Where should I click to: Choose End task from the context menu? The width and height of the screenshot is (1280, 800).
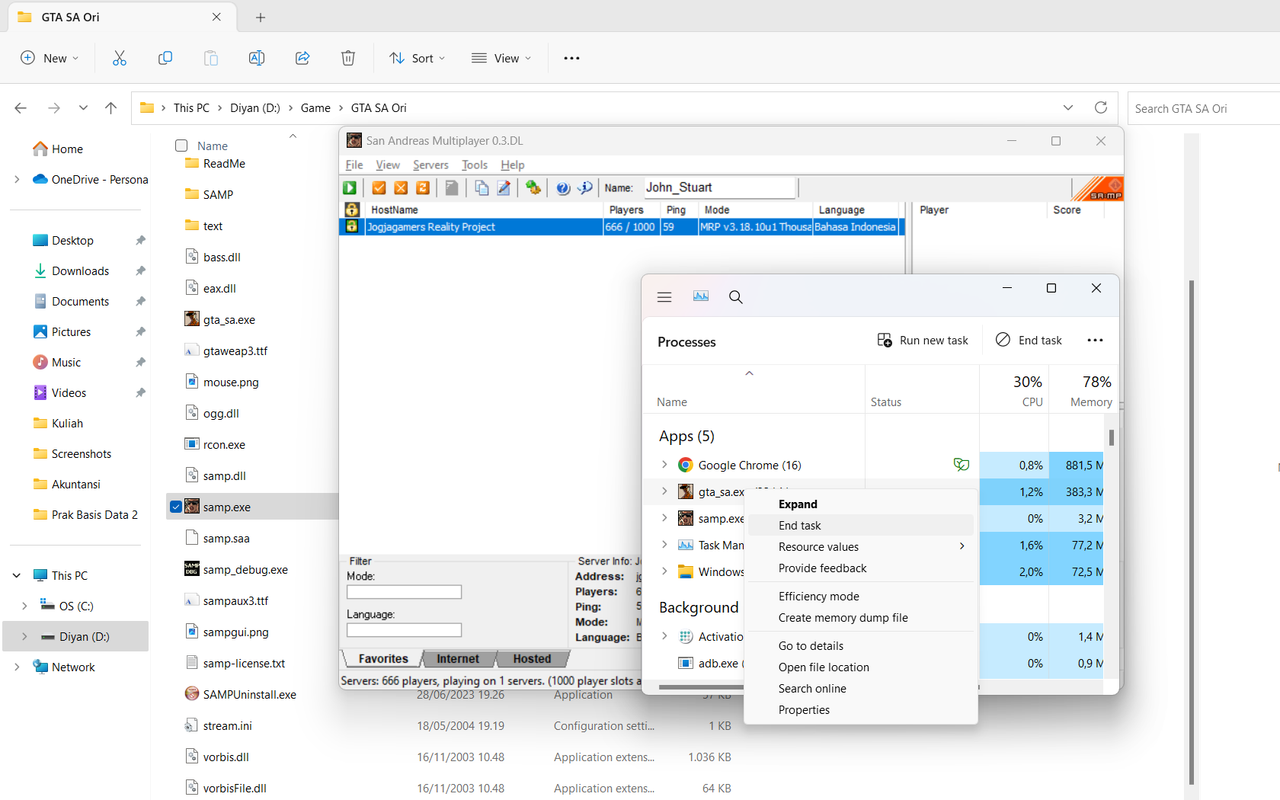click(861, 525)
